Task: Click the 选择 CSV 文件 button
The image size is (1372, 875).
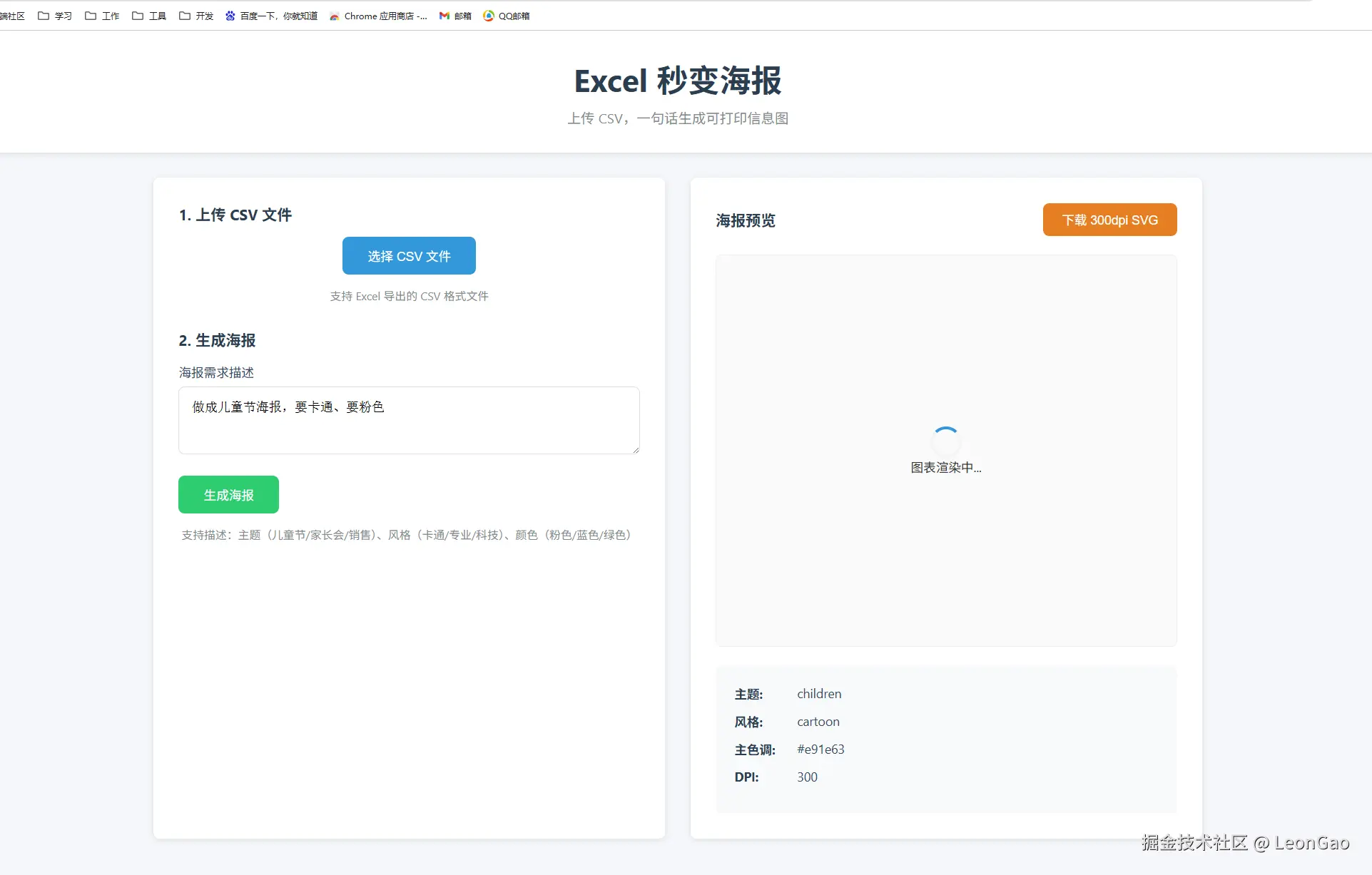Action: click(409, 255)
